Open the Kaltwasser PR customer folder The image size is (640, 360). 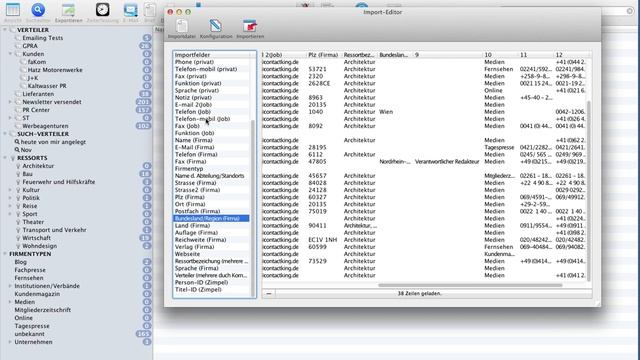pos(47,86)
